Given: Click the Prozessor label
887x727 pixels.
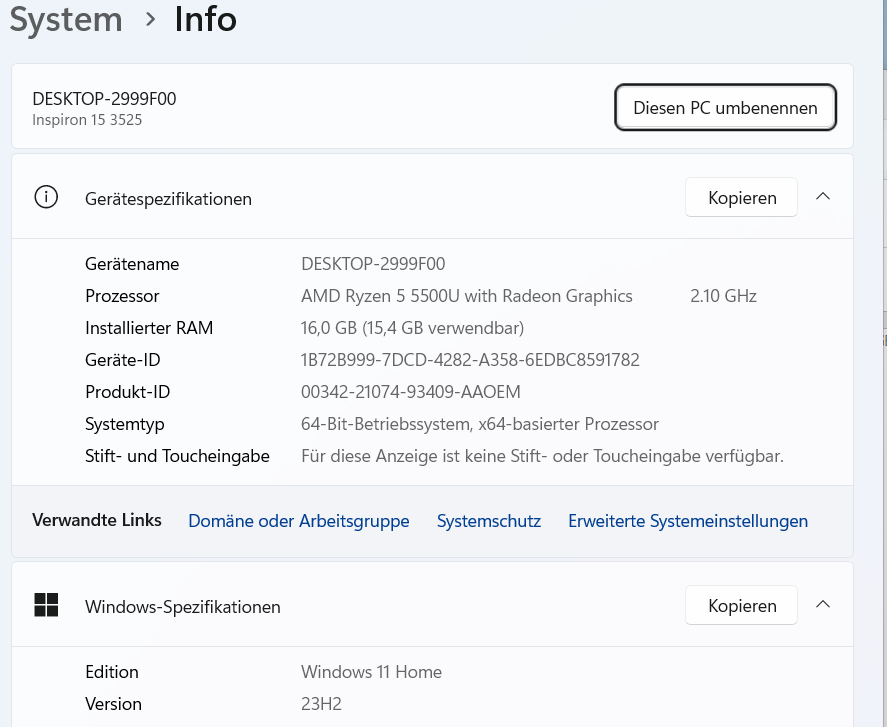Looking at the screenshot, I should click(122, 296).
